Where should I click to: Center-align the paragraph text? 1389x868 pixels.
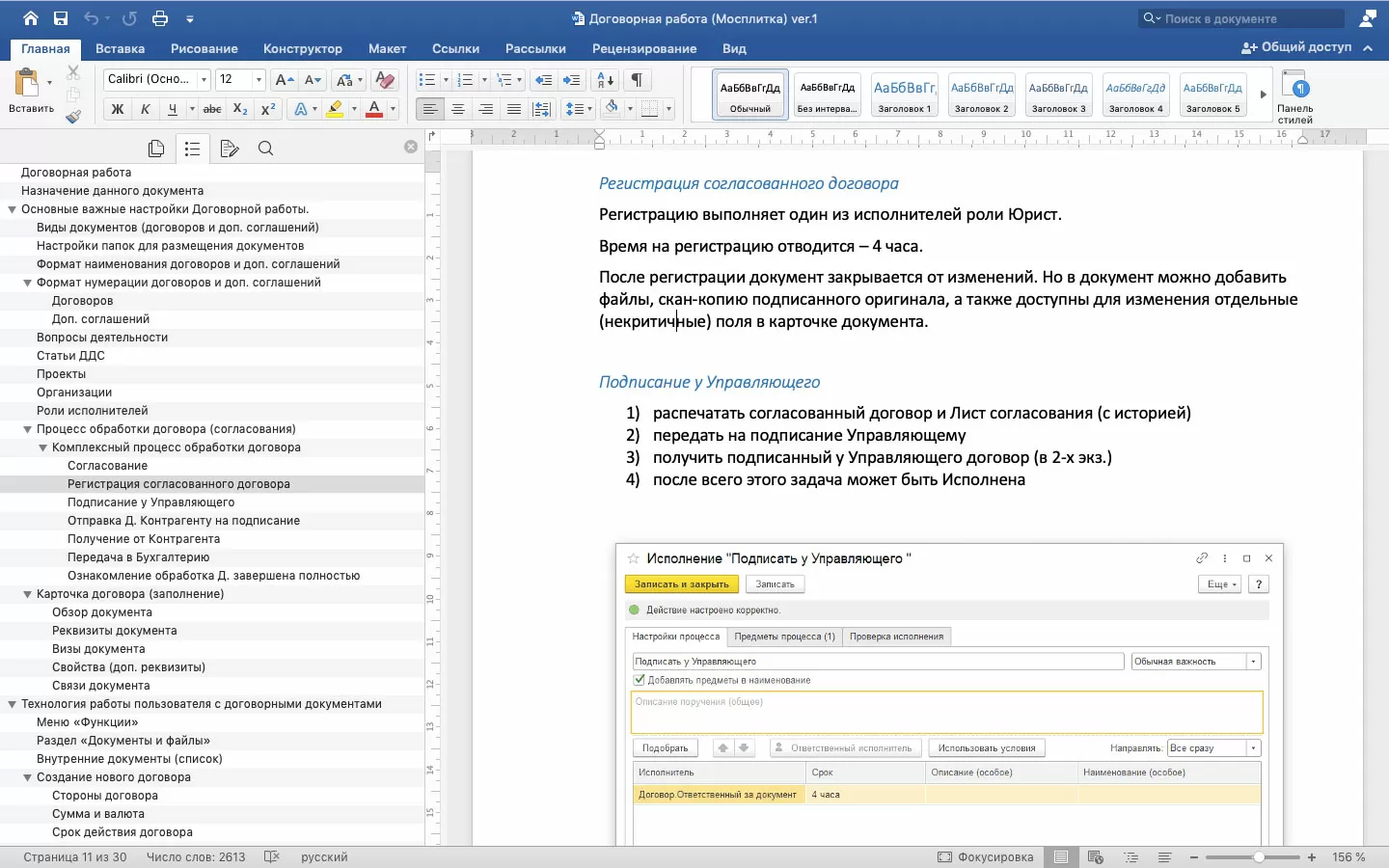pyautogui.click(x=458, y=109)
